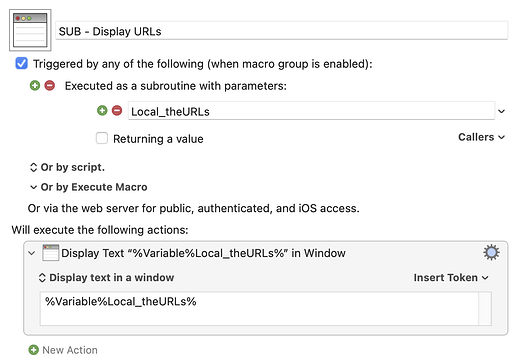Click the scrollbar of the display text field

[x=485, y=309]
